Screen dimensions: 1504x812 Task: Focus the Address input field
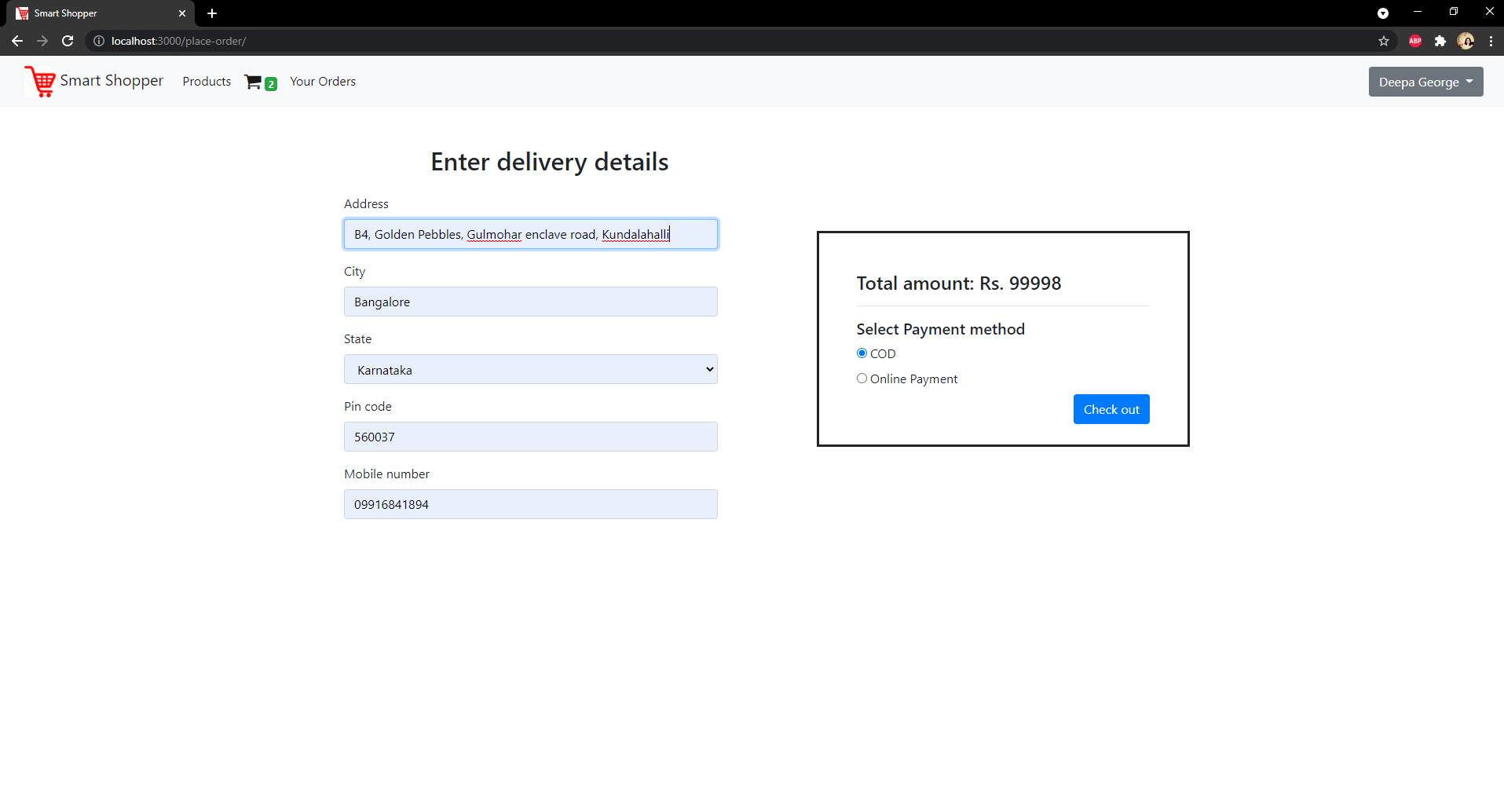pyautogui.click(x=531, y=234)
